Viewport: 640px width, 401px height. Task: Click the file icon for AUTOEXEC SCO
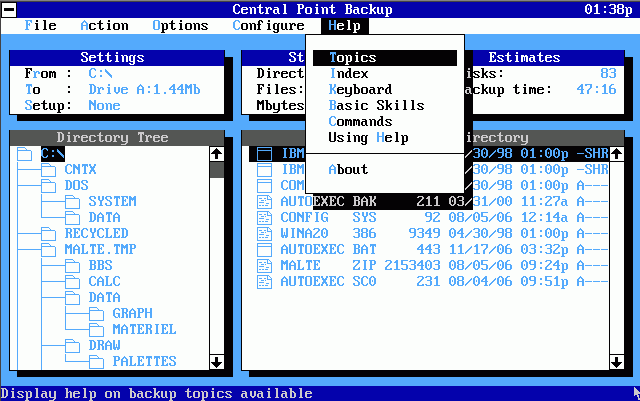click(x=264, y=282)
